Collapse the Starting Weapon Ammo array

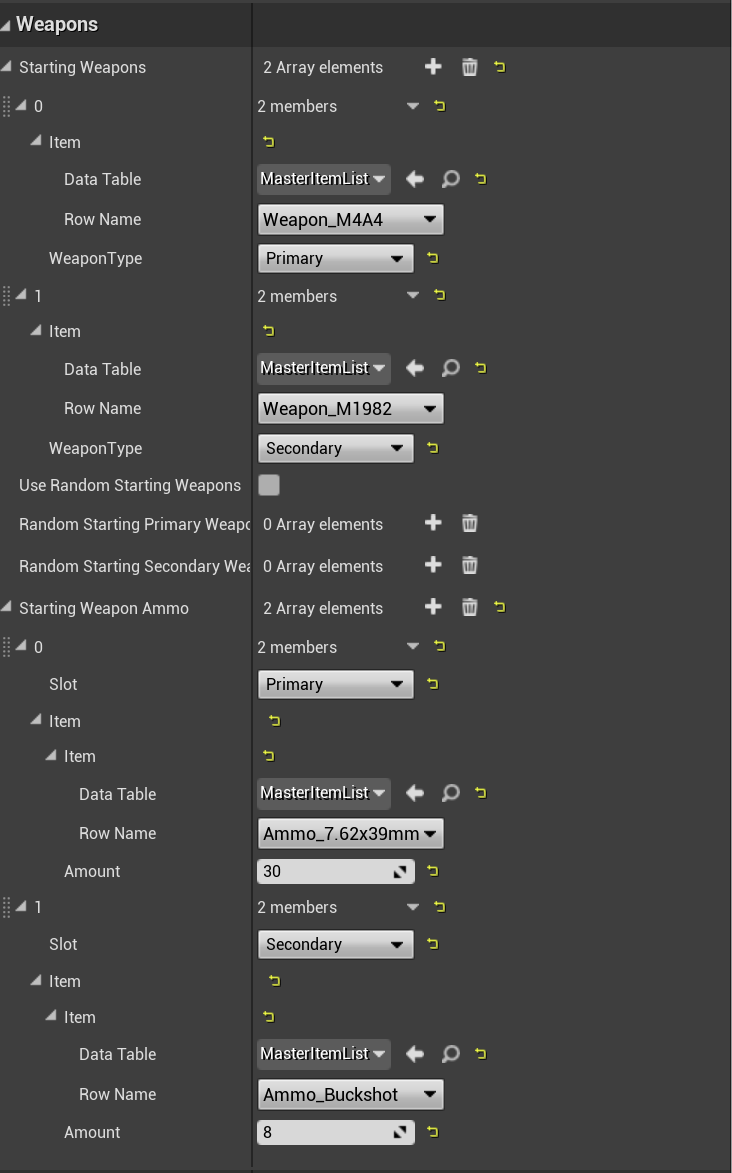click(x=8, y=608)
